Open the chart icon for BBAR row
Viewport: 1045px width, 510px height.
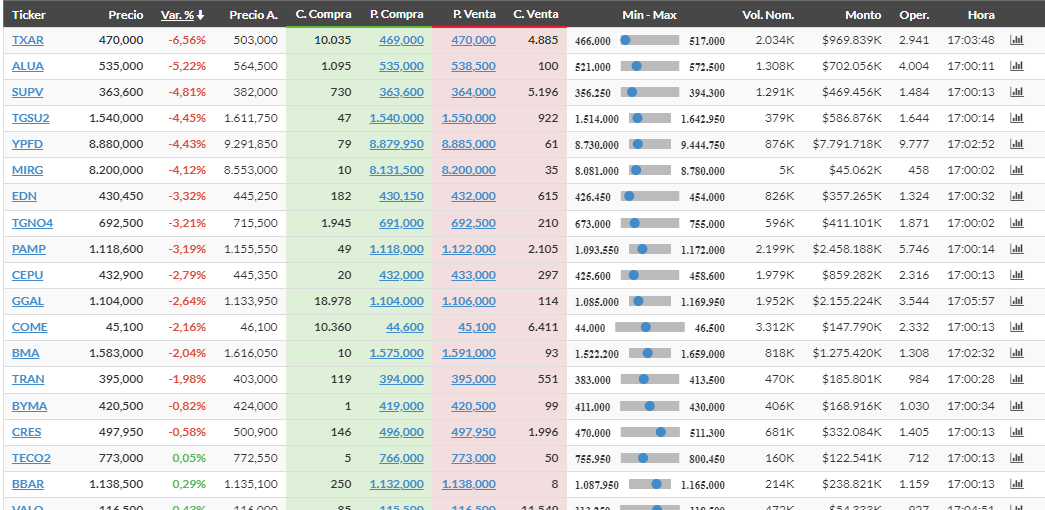click(x=1016, y=484)
